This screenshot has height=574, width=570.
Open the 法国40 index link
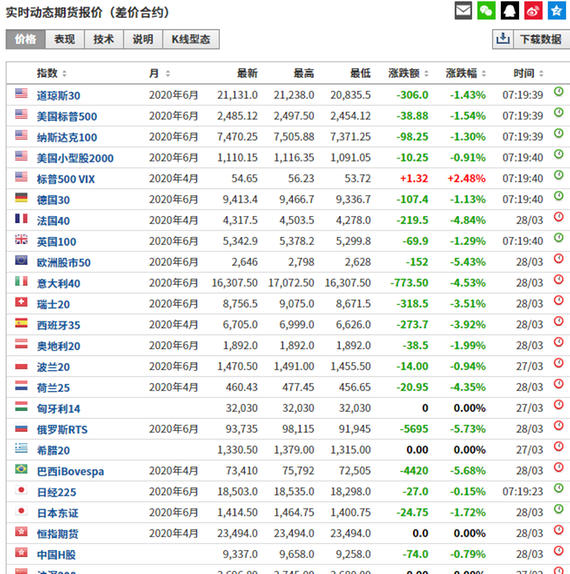[53, 221]
